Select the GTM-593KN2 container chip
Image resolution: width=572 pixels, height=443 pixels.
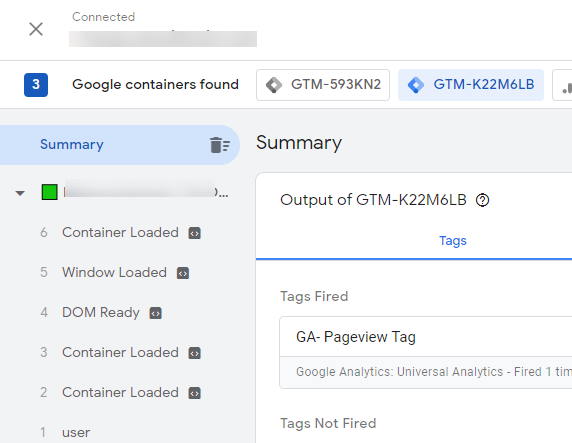click(x=323, y=85)
